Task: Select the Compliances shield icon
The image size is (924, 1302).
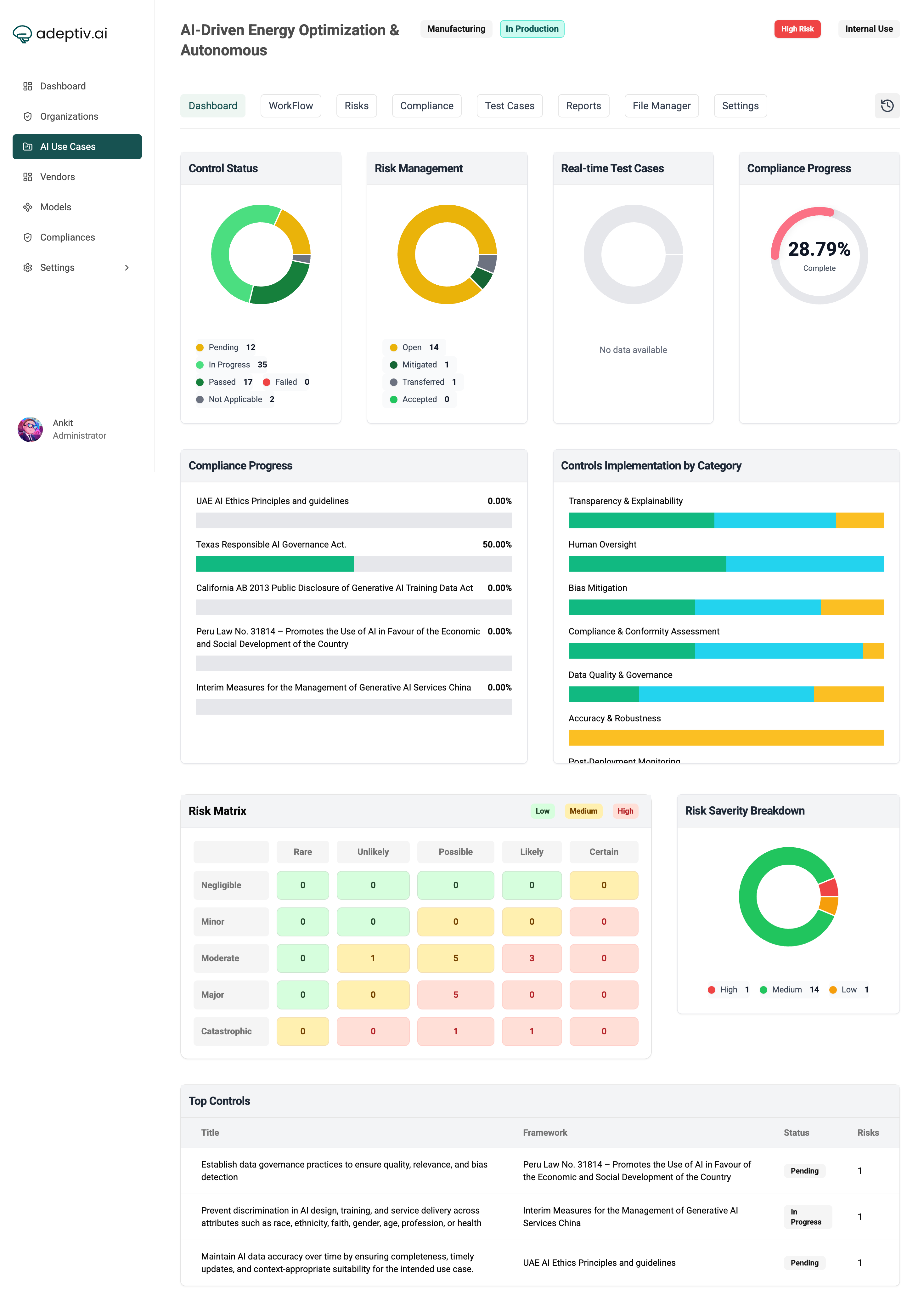Action: (27, 237)
